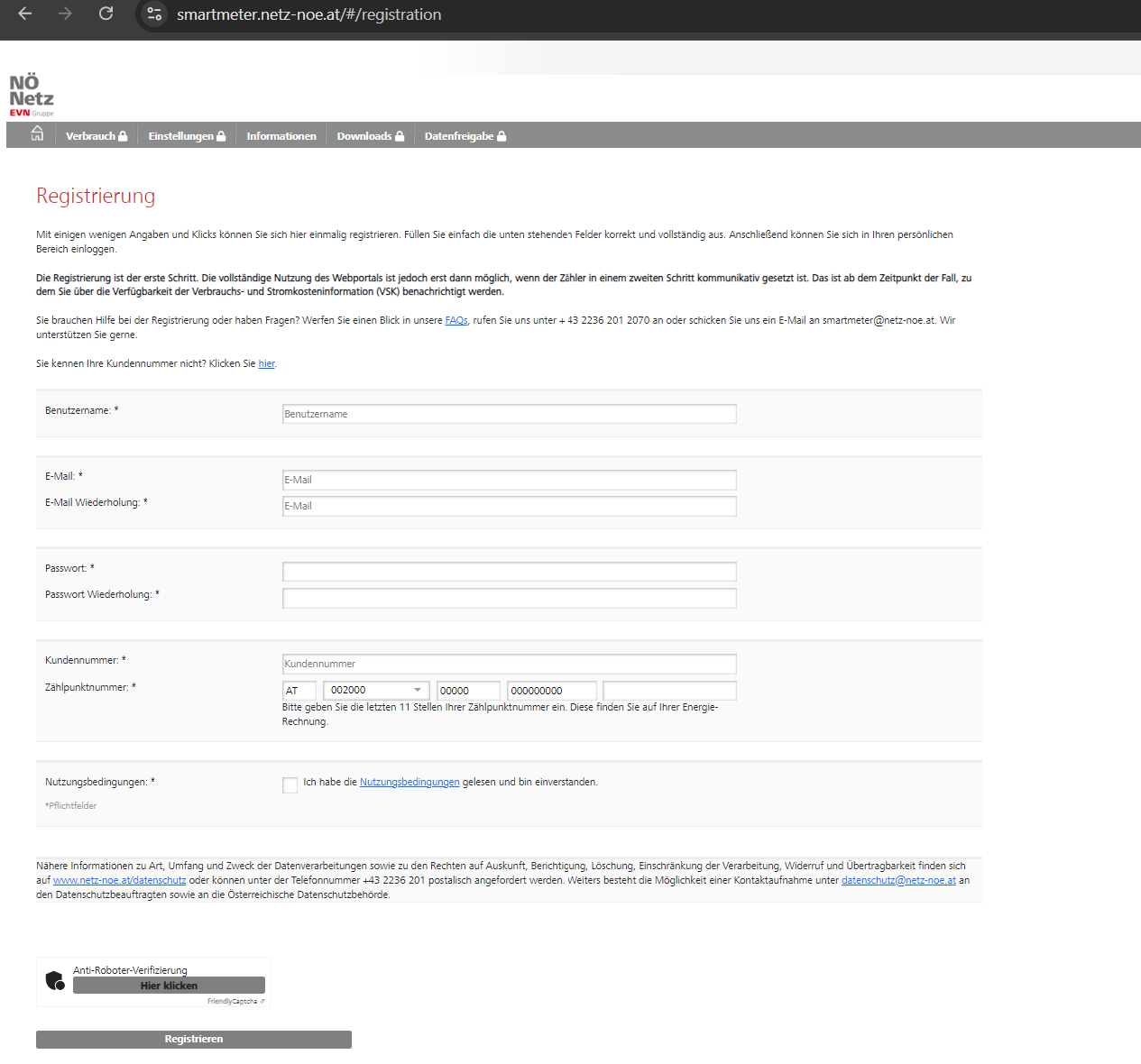Open the 002000 Zählpunkt dropdown
The height and width of the screenshot is (1064, 1141).
376,691
